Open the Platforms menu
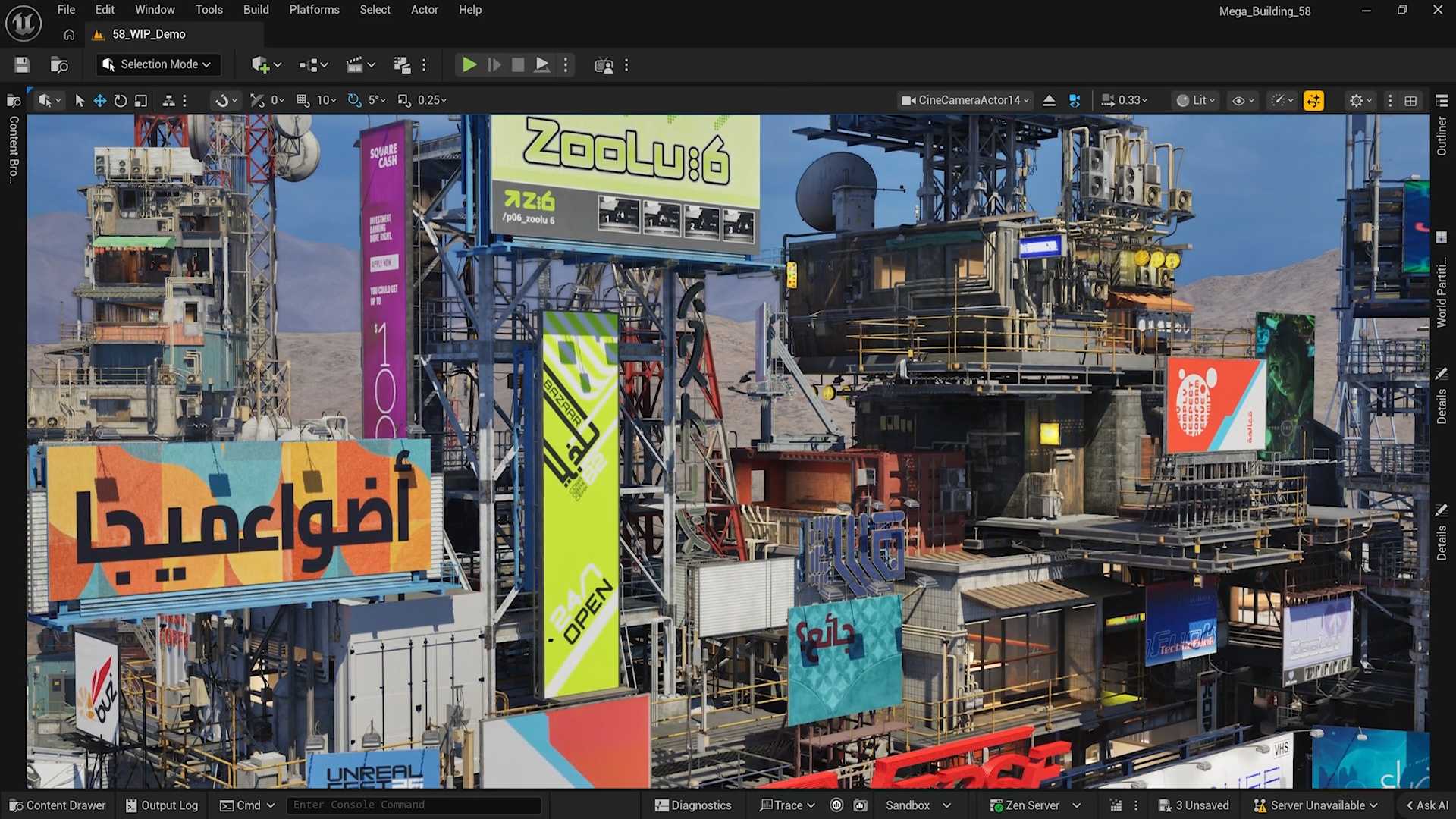This screenshot has width=1456, height=819. point(314,10)
